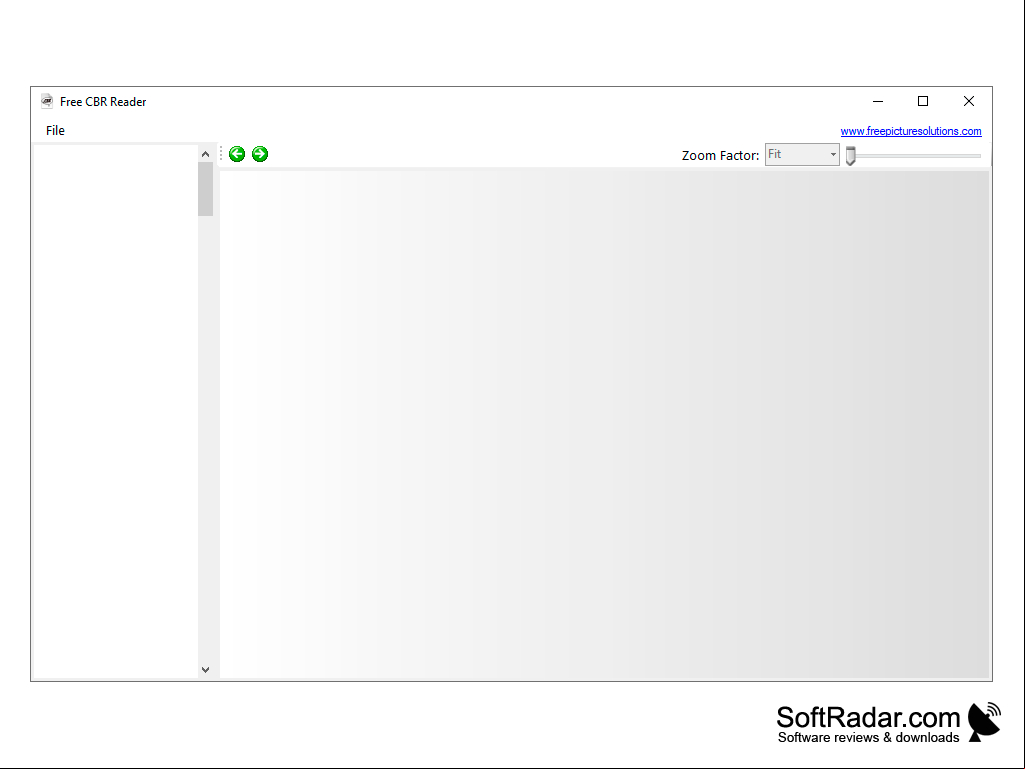
Task: Visit www.freepicturesolutions.com link
Action: point(911,131)
